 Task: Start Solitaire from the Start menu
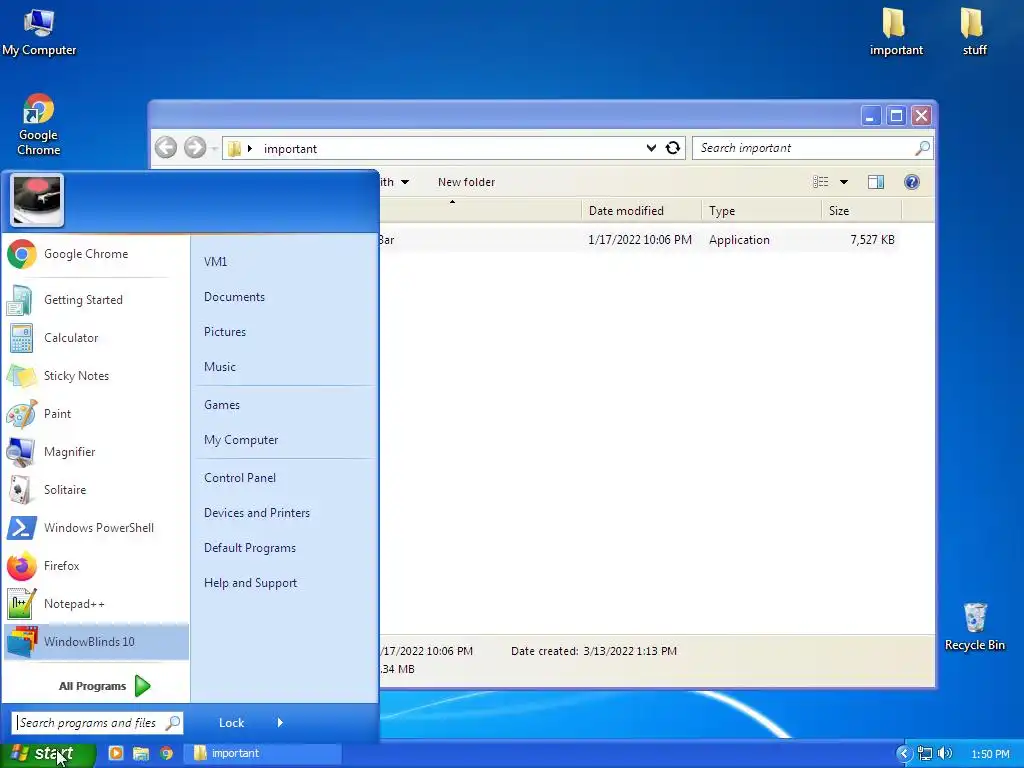tap(95, 490)
